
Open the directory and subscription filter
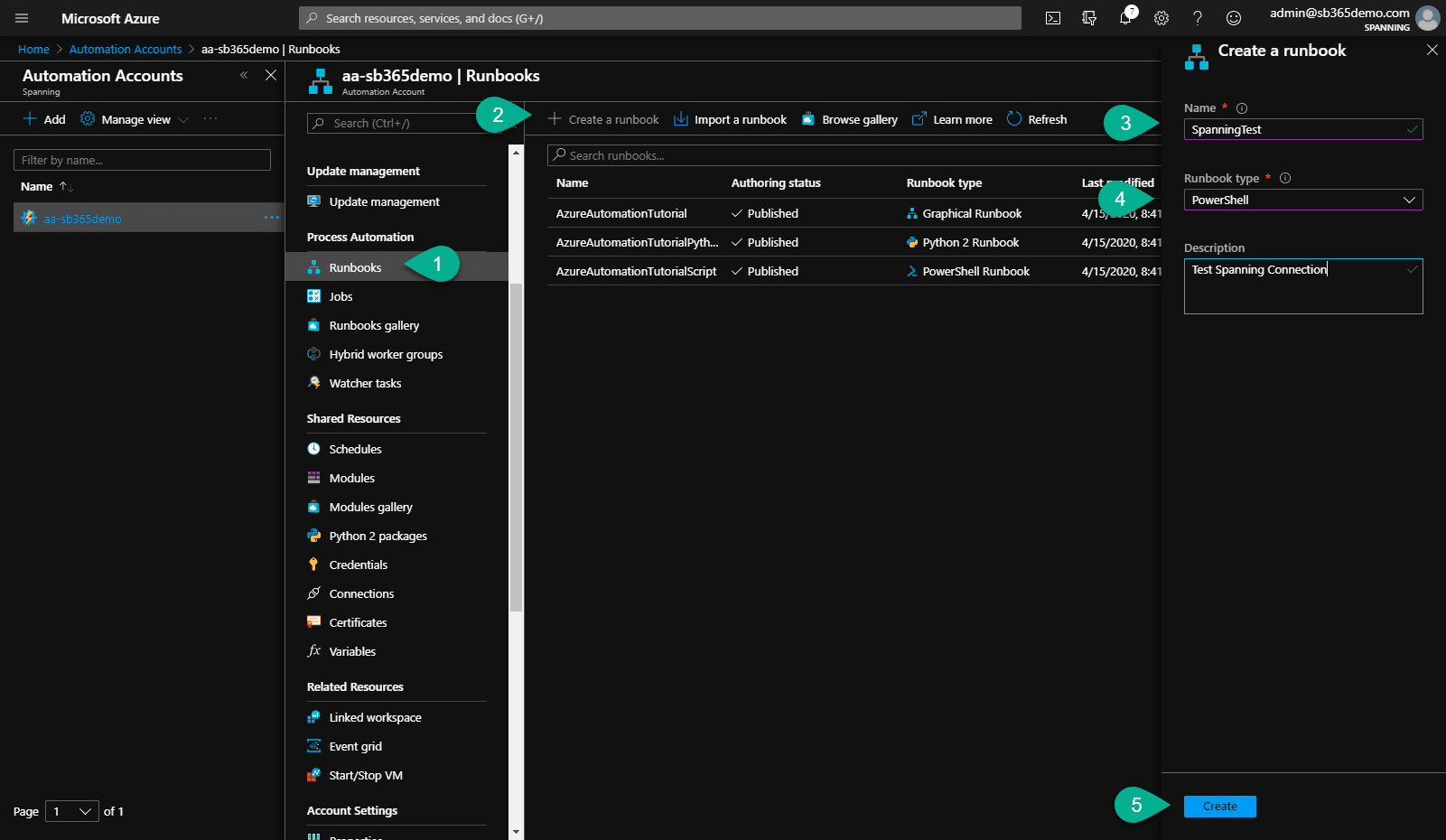tap(1089, 18)
